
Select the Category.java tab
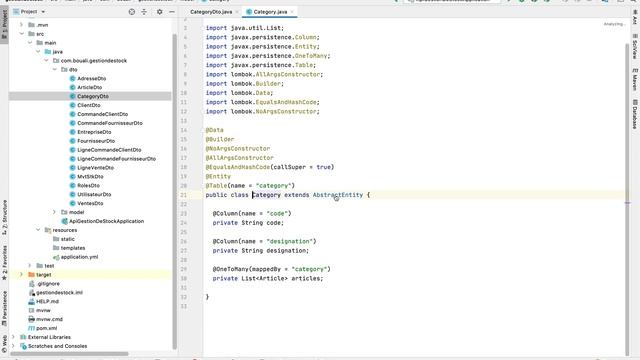tap(270, 12)
